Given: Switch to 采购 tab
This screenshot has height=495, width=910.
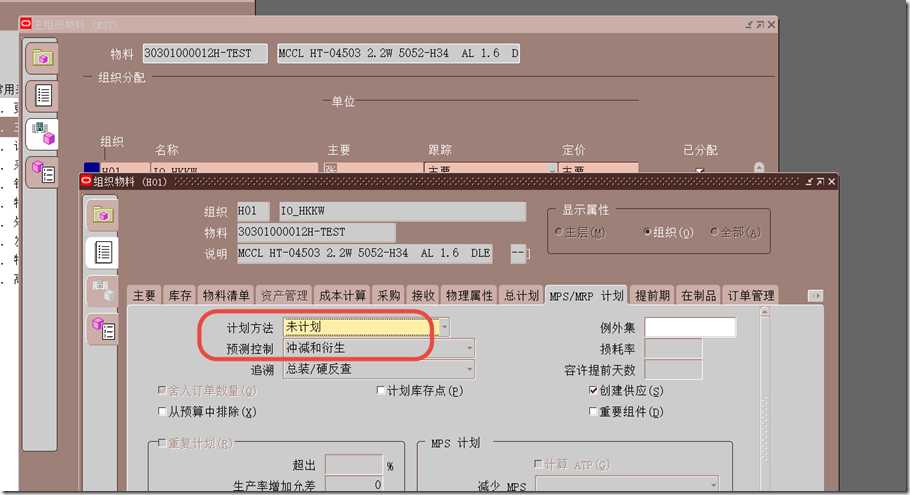Looking at the screenshot, I should [x=388, y=295].
